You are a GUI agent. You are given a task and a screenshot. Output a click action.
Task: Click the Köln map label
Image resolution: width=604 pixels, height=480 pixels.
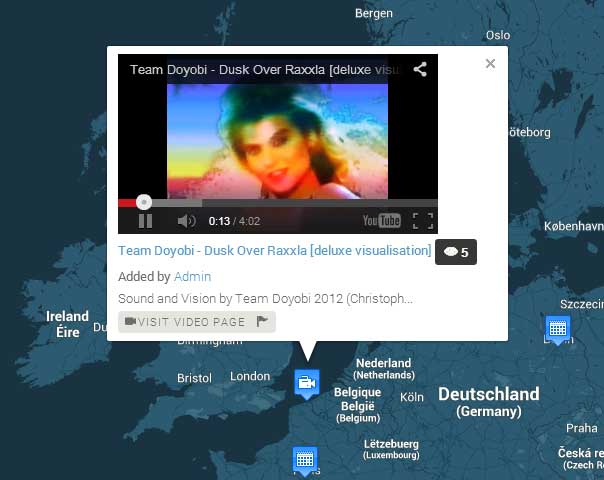[x=412, y=397]
